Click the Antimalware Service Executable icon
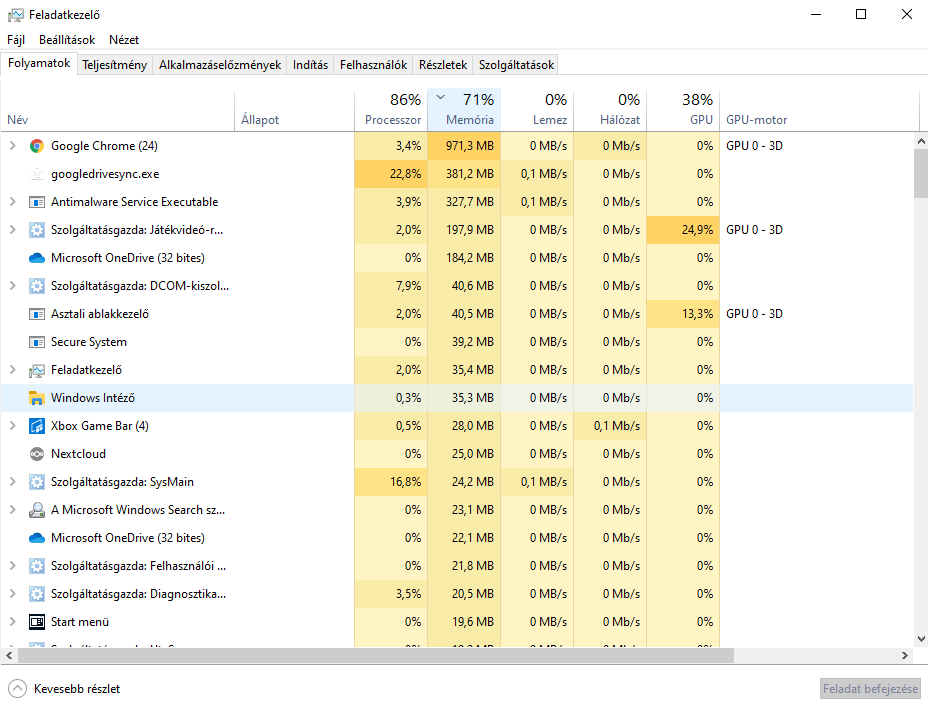This screenshot has width=928, height=713. click(37, 202)
